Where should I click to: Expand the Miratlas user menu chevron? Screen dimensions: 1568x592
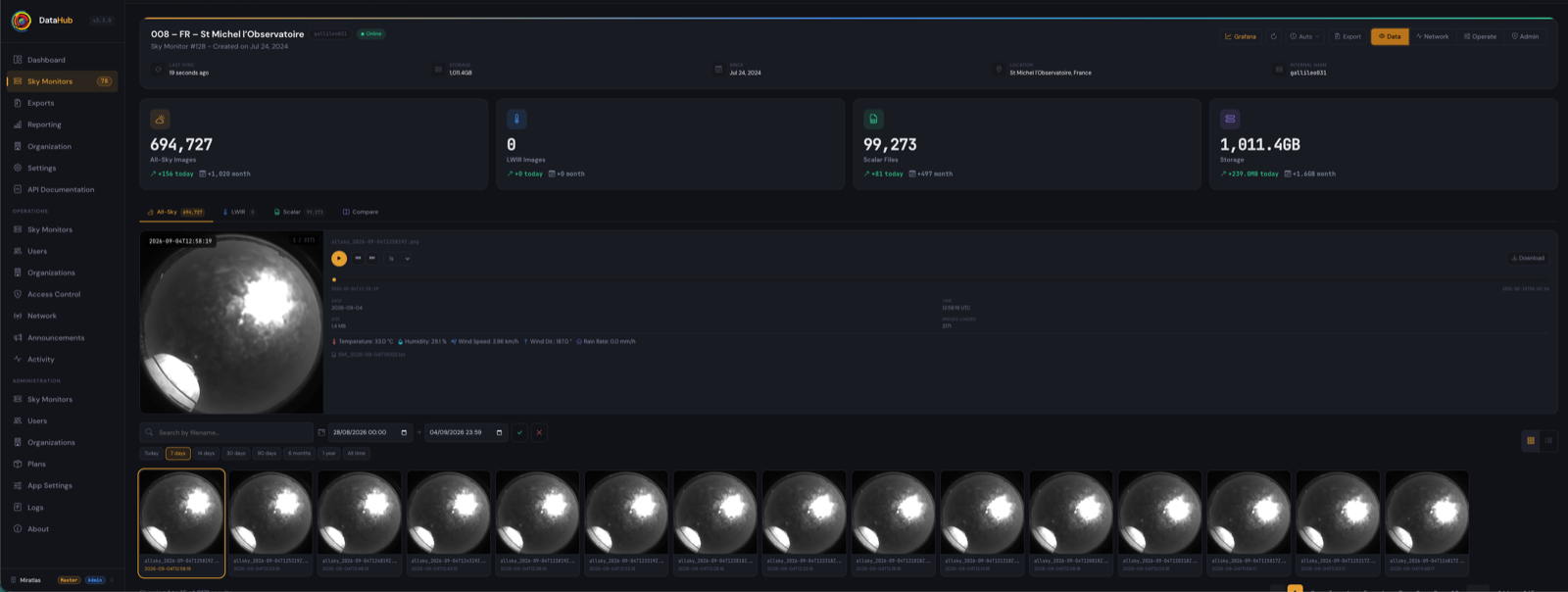(113, 580)
